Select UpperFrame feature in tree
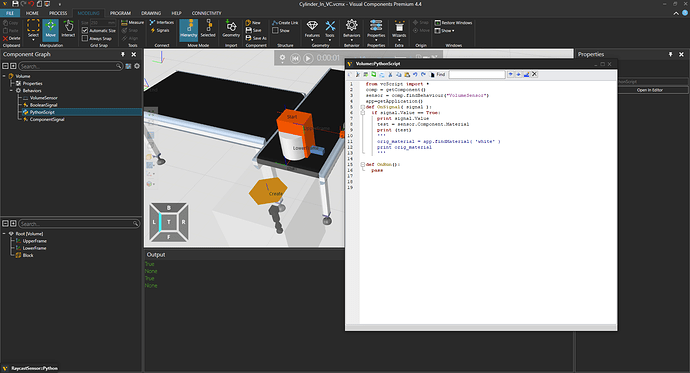 pyautogui.click(x=34, y=241)
